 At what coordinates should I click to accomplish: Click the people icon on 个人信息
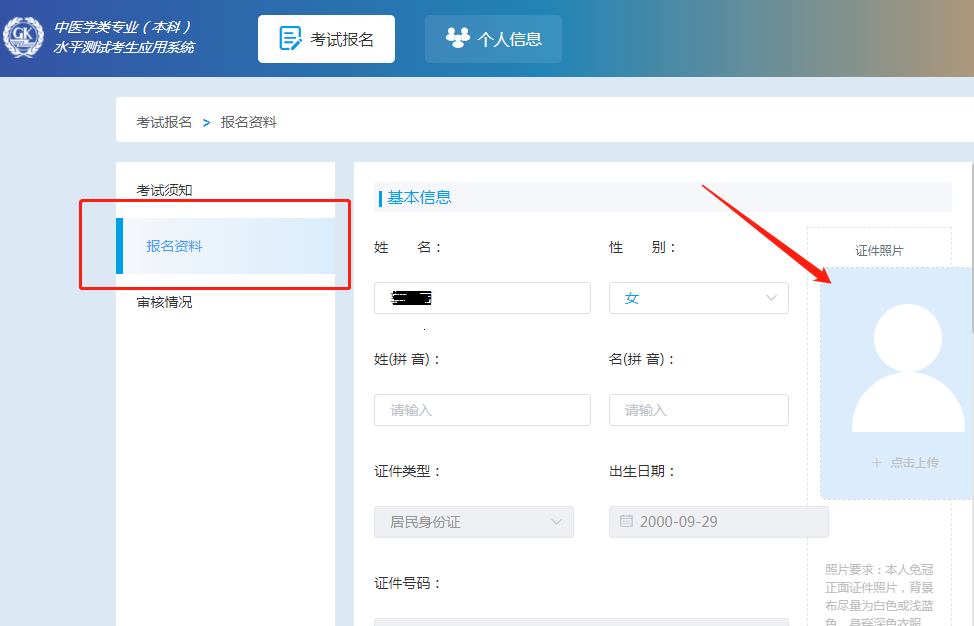[457, 39]
